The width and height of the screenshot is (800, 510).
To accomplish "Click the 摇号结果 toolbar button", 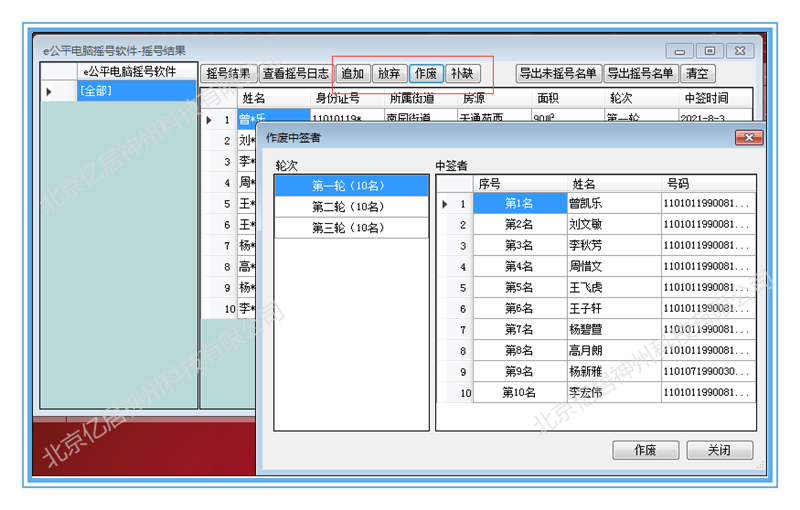I will tap(229, 73).
